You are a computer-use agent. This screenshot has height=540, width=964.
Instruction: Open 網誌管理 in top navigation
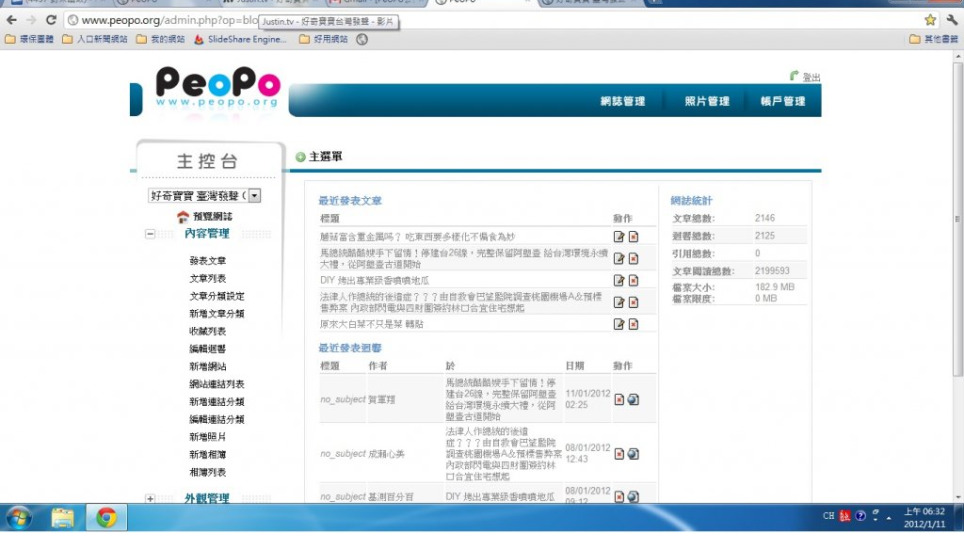(x=622, y=101)
